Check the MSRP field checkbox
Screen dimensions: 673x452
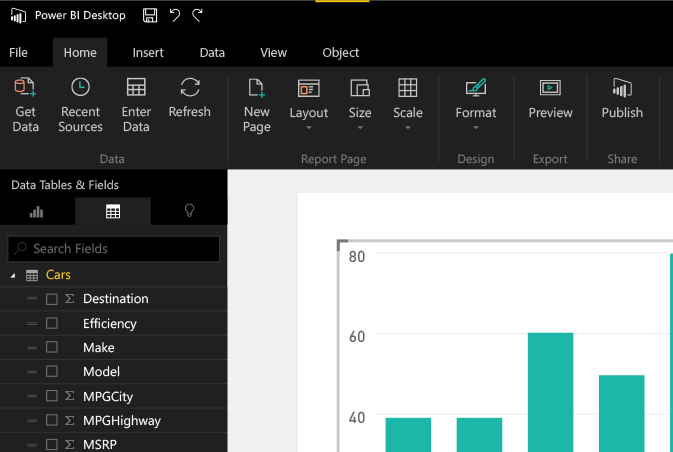(52, 445)
